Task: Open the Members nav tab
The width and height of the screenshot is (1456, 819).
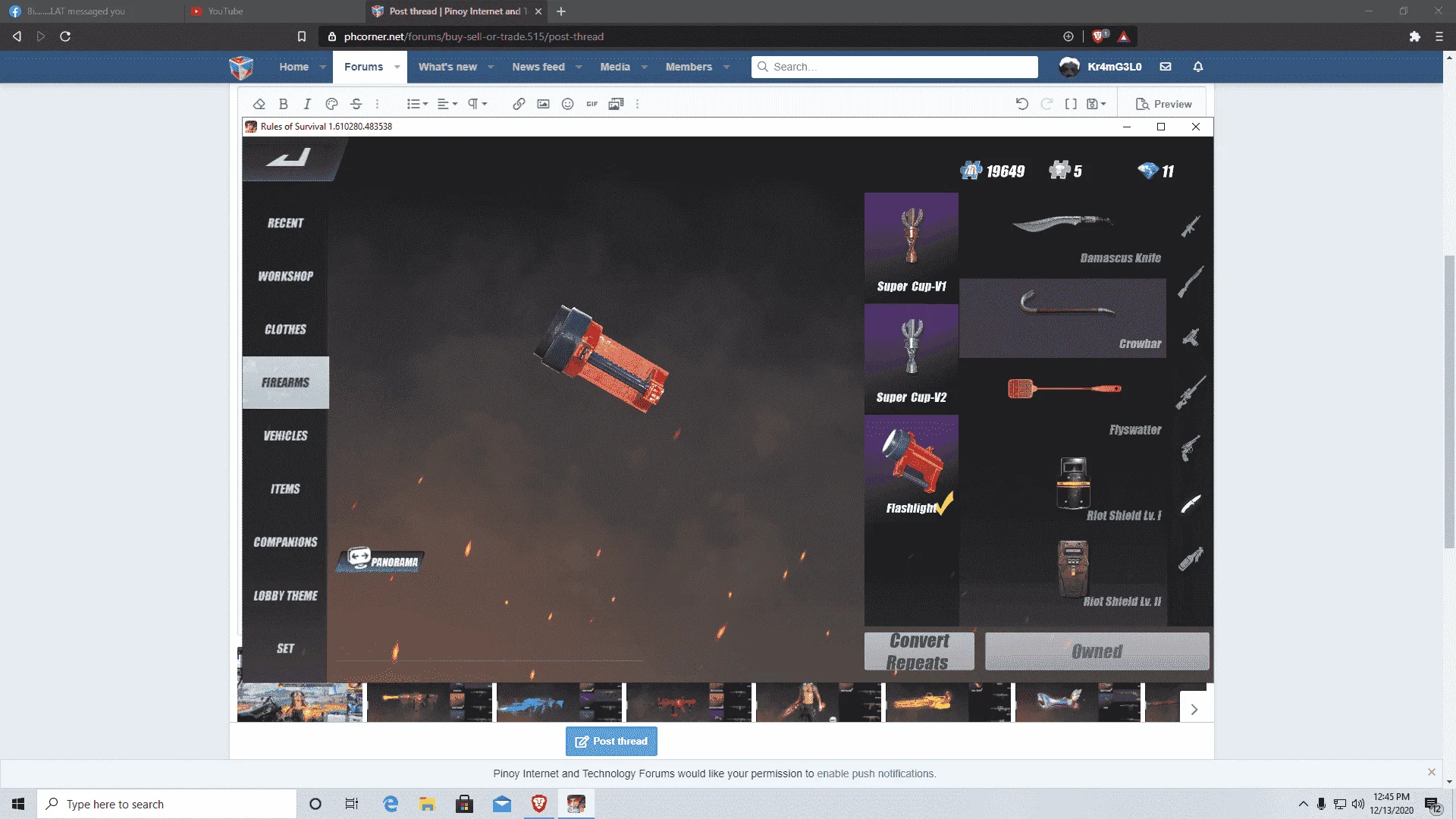Action: click(x=689, y=67)
